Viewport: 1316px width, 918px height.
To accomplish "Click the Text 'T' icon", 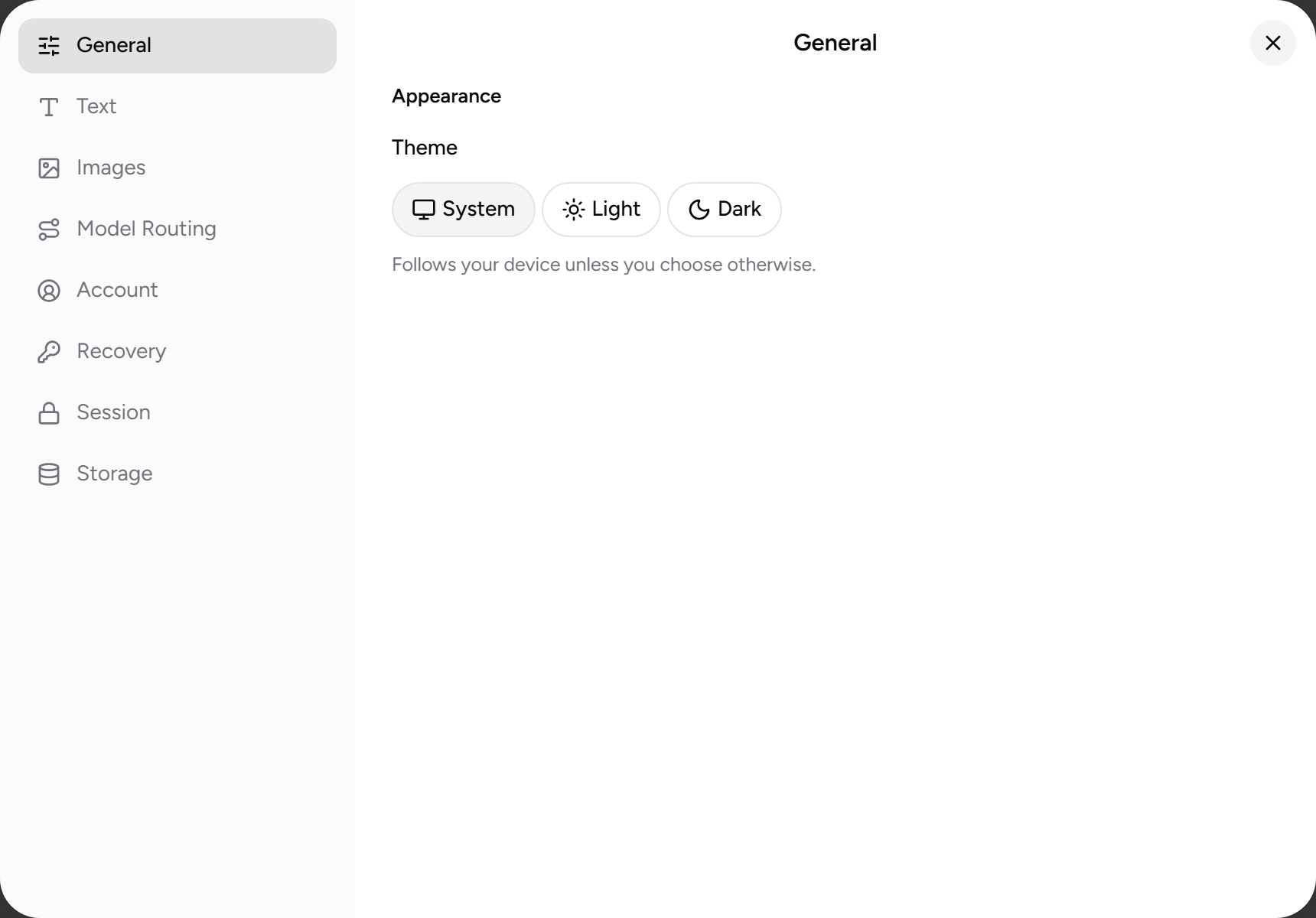I will tap(49, 107).
